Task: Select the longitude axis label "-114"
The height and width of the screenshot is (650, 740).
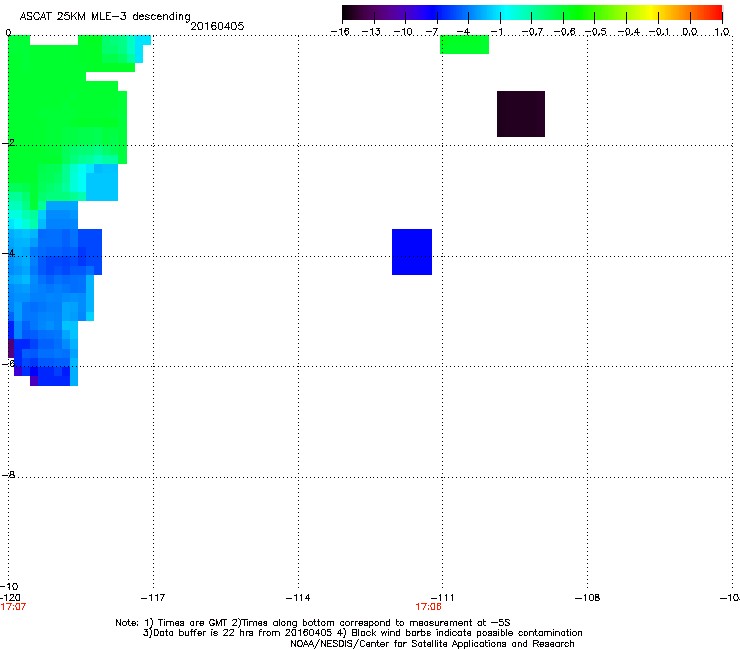Action: pos(298,598)
